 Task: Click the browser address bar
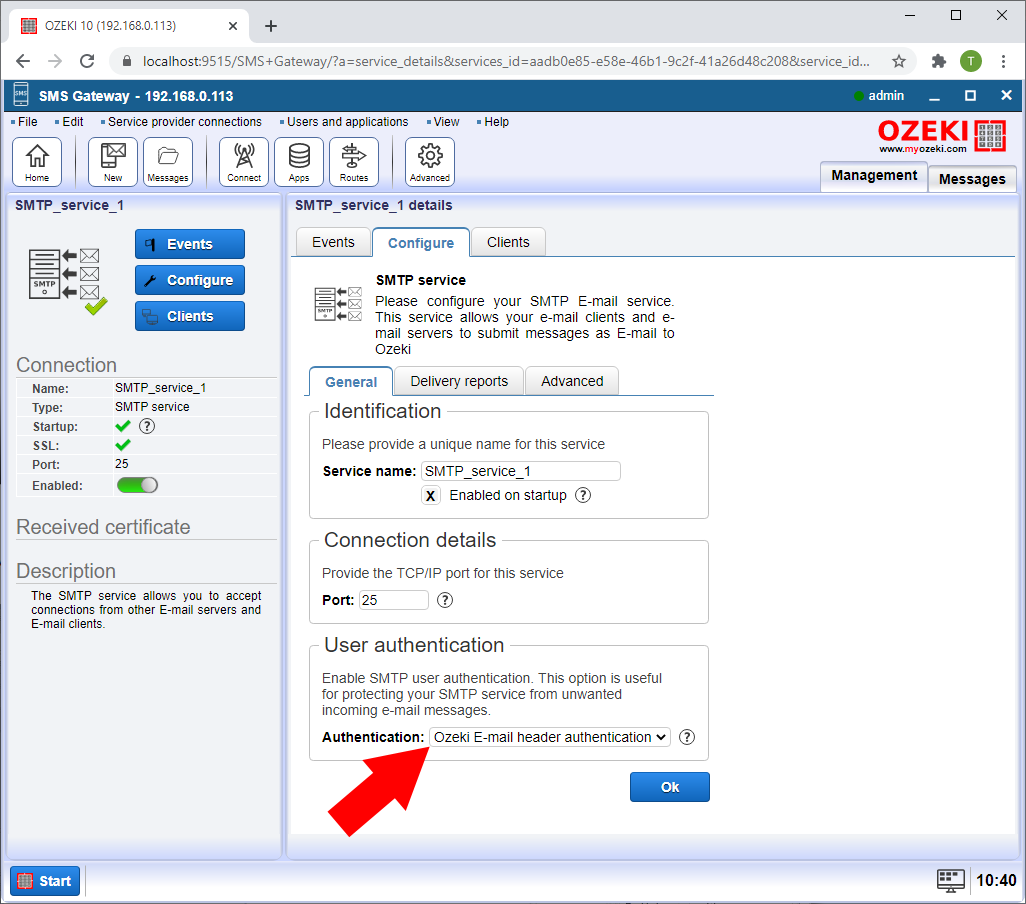[x=506, y=61]
